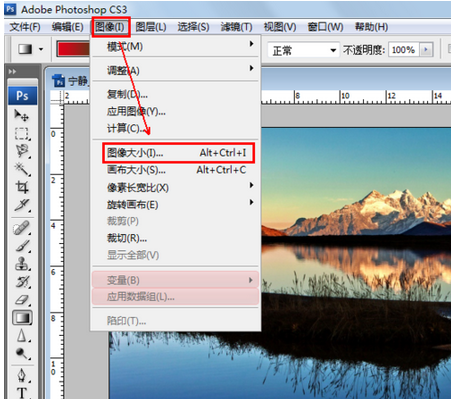Open the opacity slider arrow button
451x399 pixels.
426,50
